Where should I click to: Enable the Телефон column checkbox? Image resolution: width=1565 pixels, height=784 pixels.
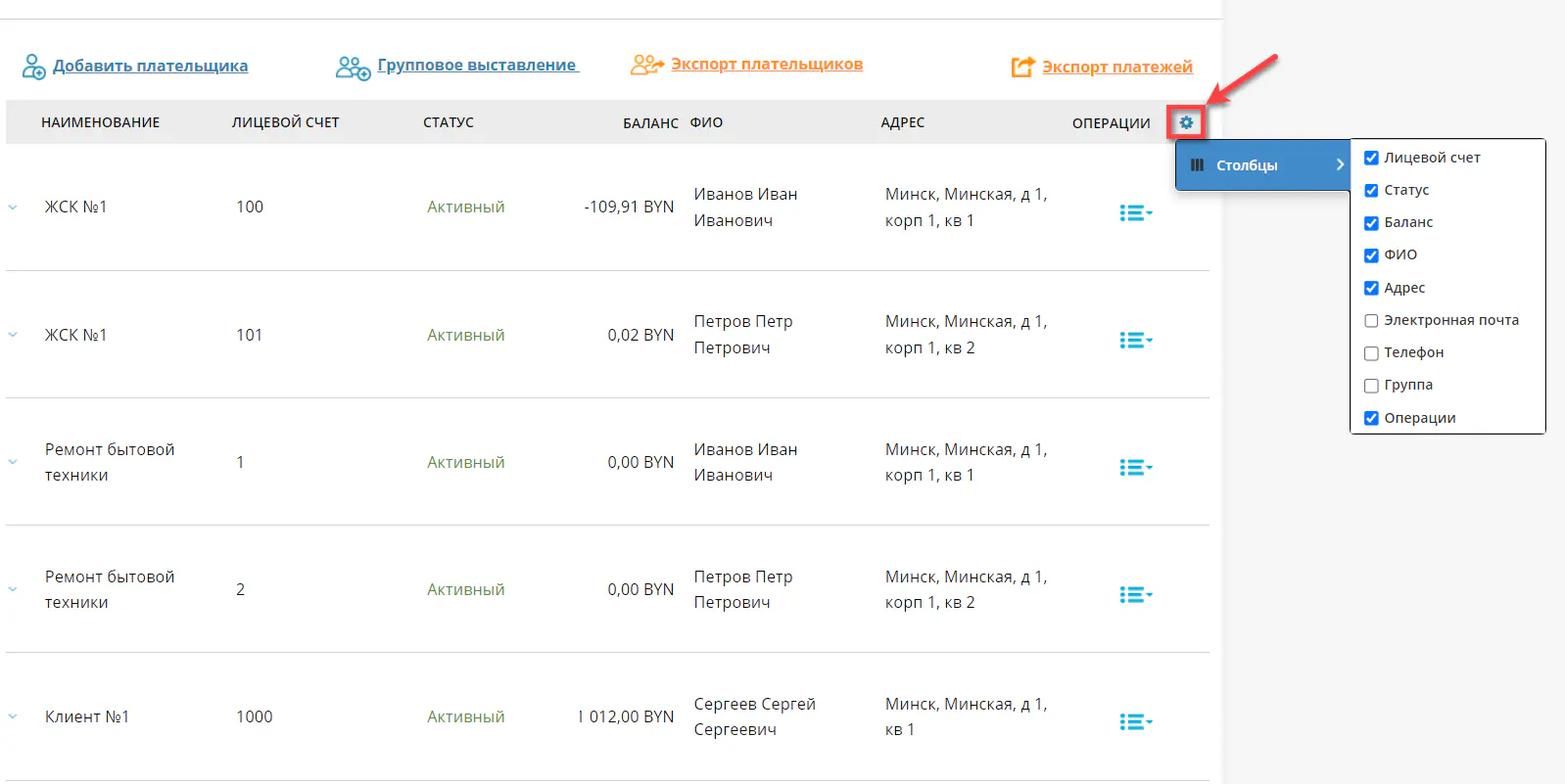point(1371,353)
